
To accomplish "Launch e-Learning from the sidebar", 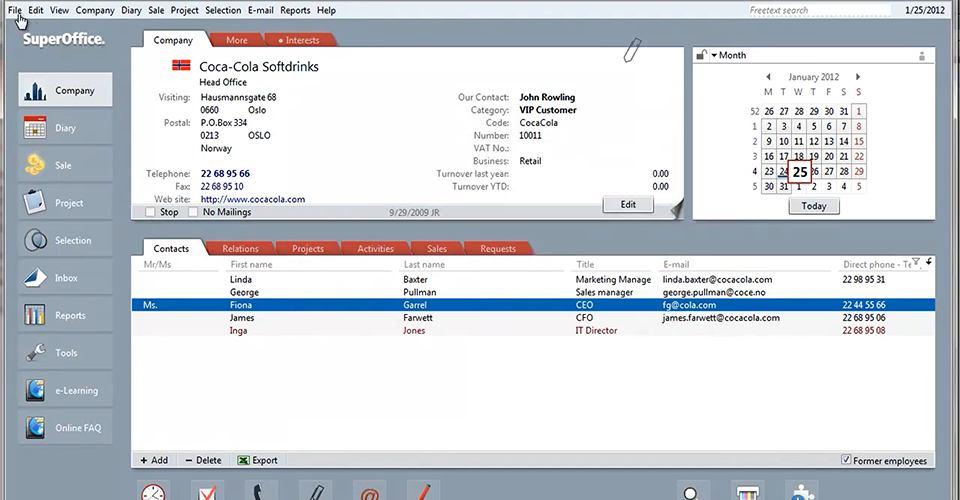I will (x=65, y=390).
